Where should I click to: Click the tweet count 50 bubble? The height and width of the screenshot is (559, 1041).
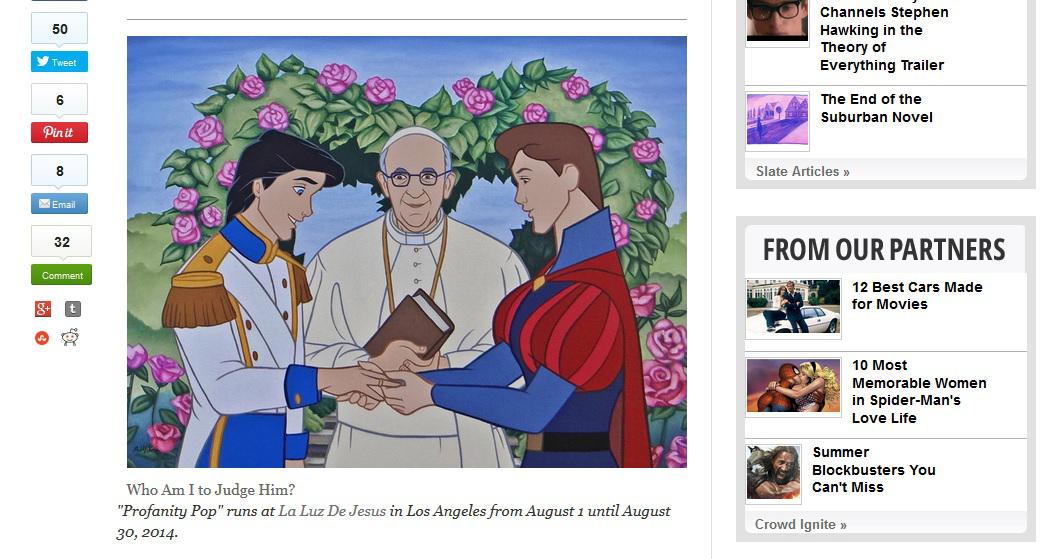coord(59,29)
